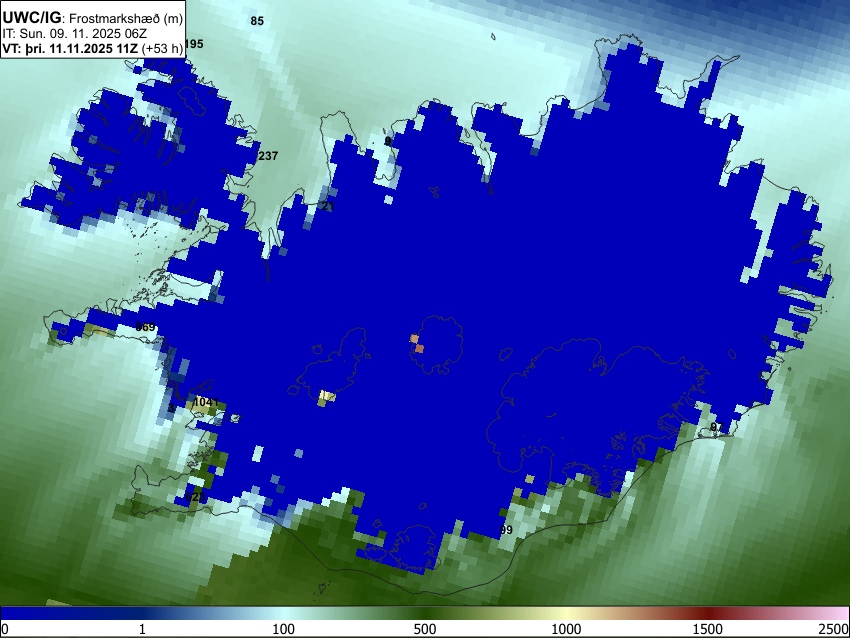This screenshot has height=638, width=850.
Task: Click the "85" value label on the map
Action: 257,21
